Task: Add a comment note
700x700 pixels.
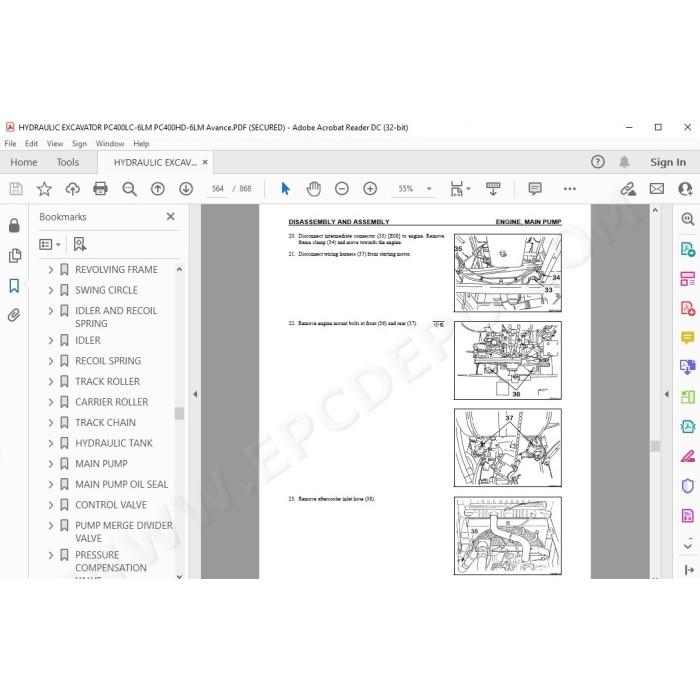Action: pyautogui.click(x=535, y=189)
